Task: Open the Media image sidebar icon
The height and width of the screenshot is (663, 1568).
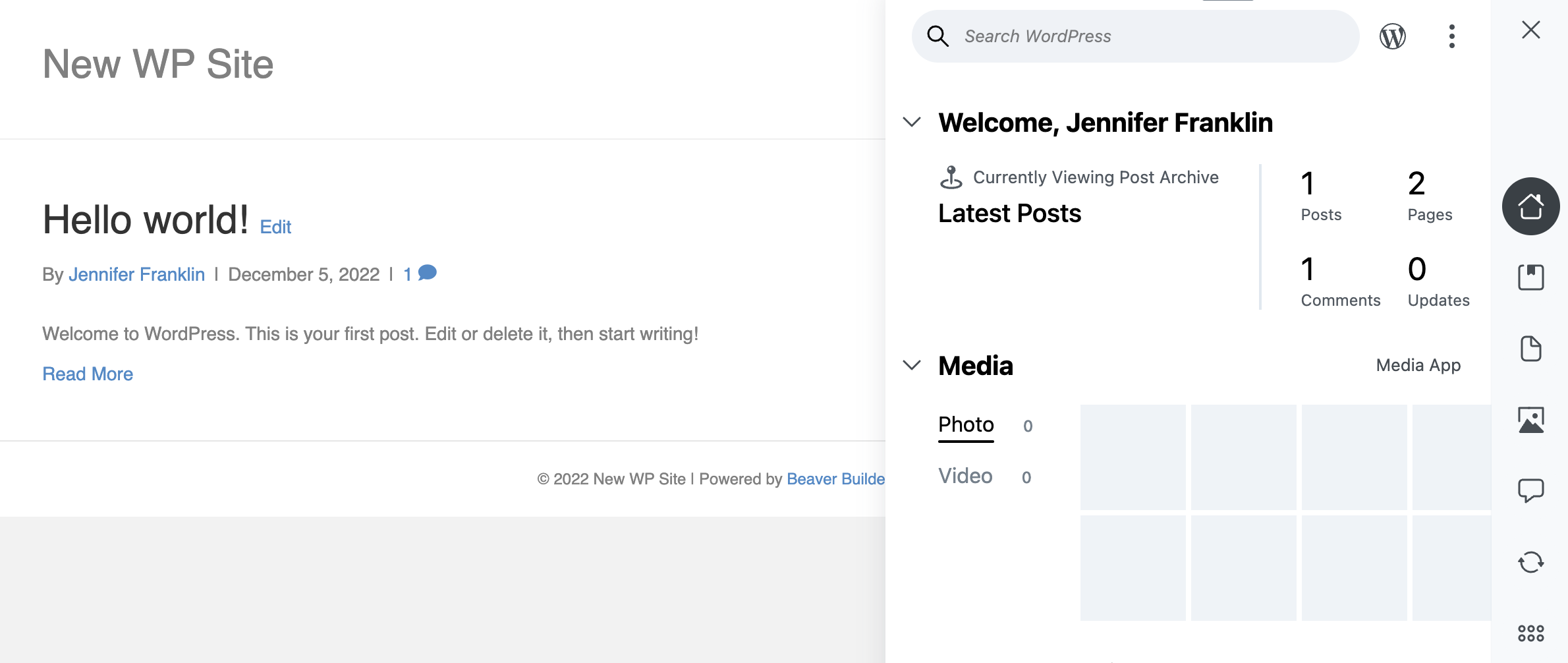Action: 1530,420
